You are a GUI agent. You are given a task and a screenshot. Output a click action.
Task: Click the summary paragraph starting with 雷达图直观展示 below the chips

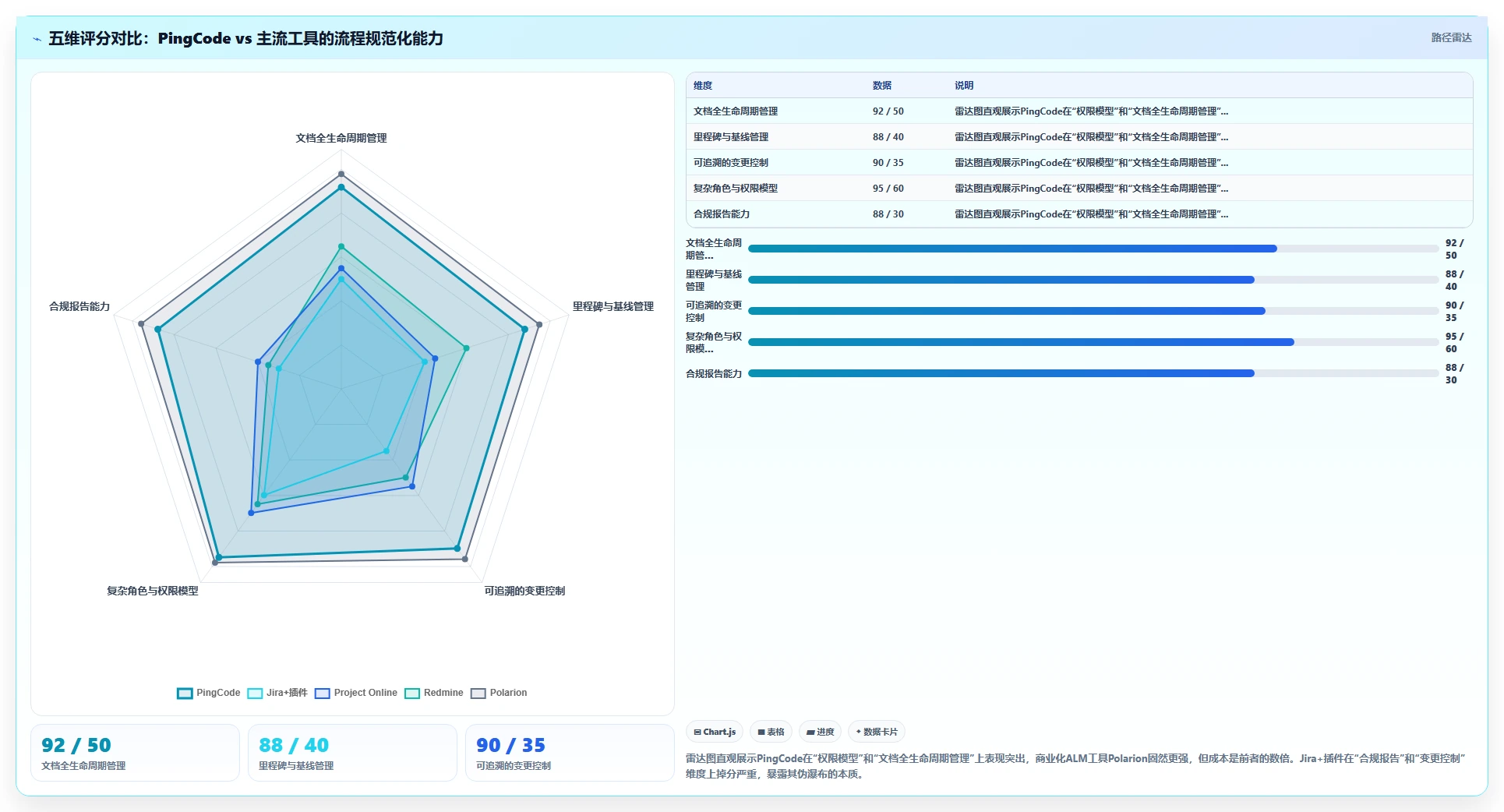click(x=1075, y=766)
